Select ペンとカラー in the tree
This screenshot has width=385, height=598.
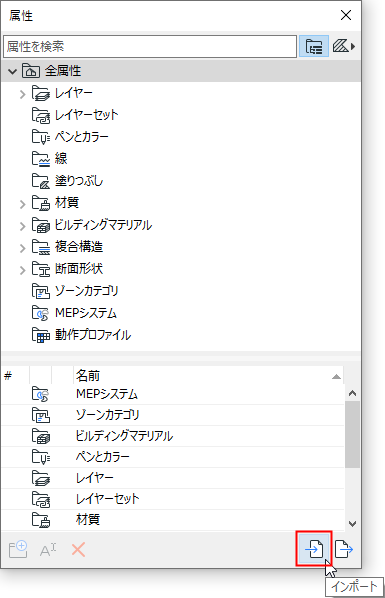pos(82,137)
